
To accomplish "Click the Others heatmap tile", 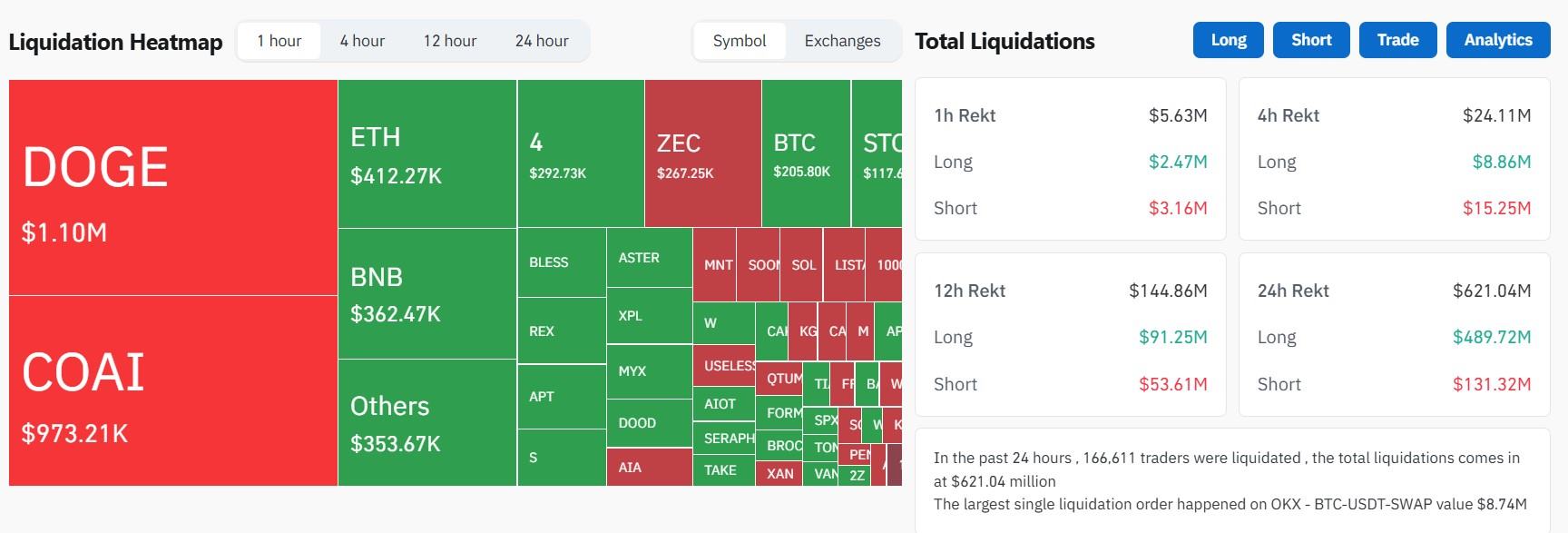I will tap(426, 422).
